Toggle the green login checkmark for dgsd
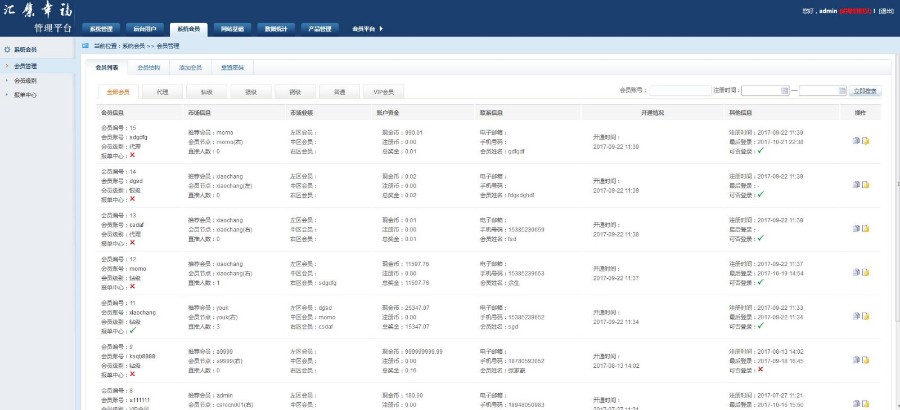The image size is (900, 410). 761,194
